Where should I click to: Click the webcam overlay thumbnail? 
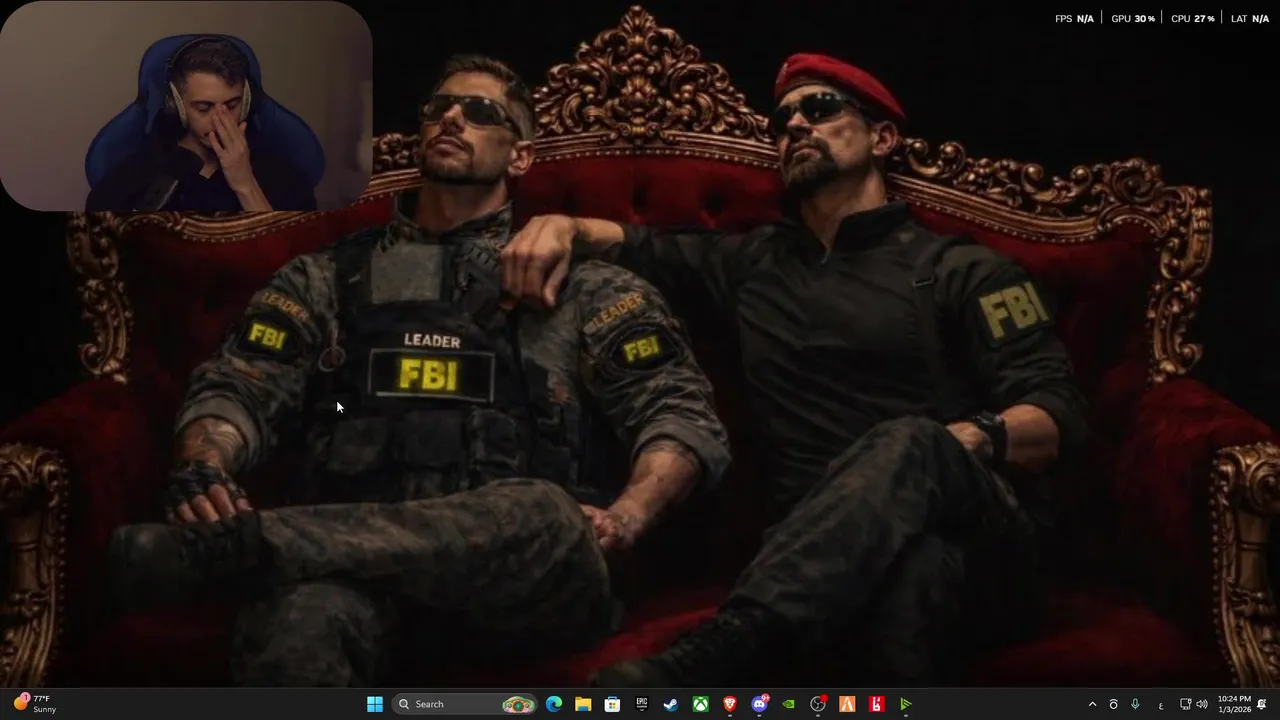click(x=186, y=106)
